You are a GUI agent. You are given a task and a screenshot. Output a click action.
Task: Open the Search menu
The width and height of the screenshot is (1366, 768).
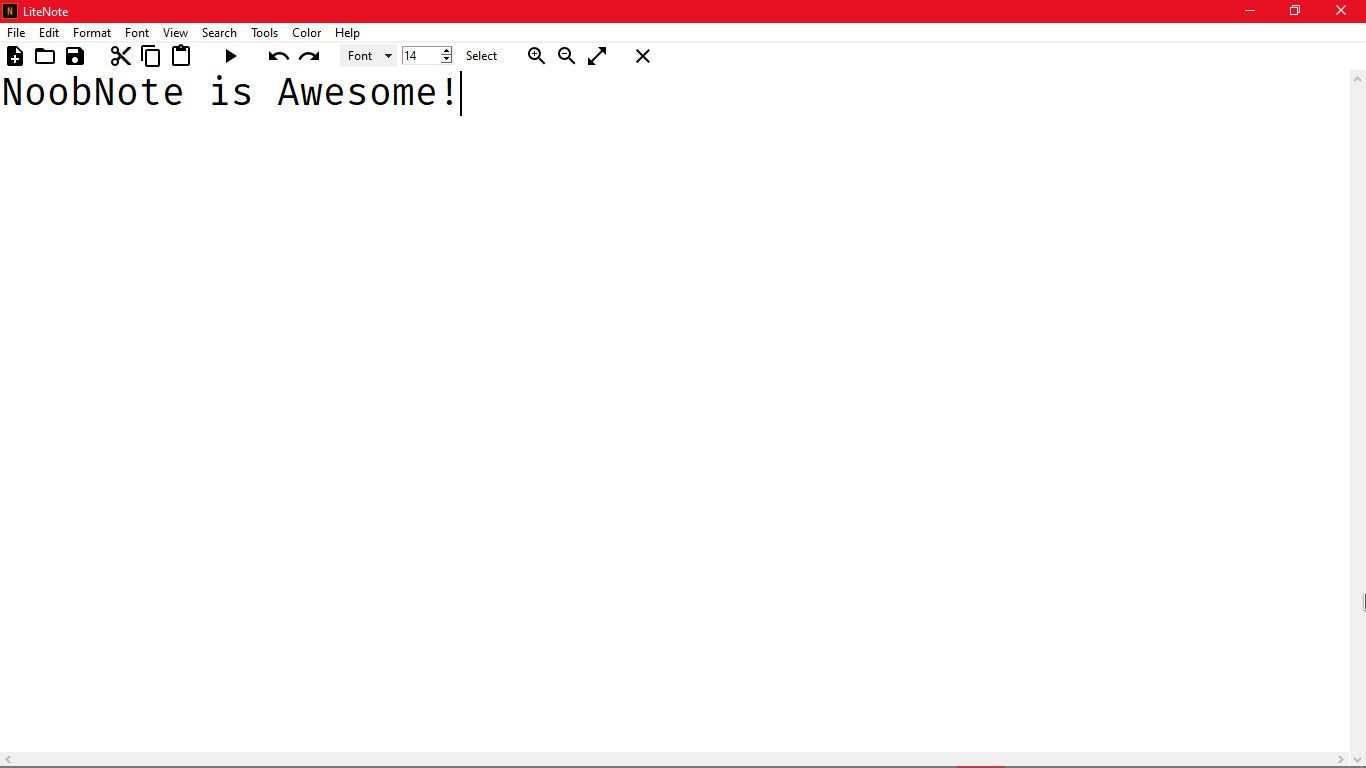point(219,33)
